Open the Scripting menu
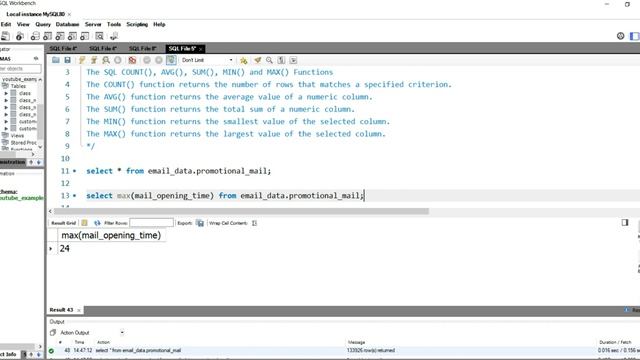Viewport: 640px width, 360px height. 137,24
